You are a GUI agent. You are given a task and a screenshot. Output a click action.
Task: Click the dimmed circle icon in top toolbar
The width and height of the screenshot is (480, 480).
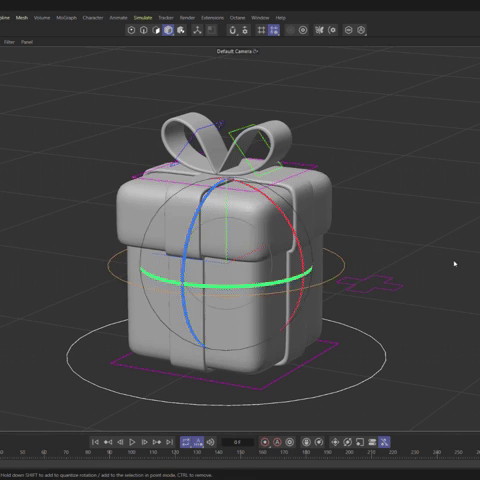[x=291, y=30]
